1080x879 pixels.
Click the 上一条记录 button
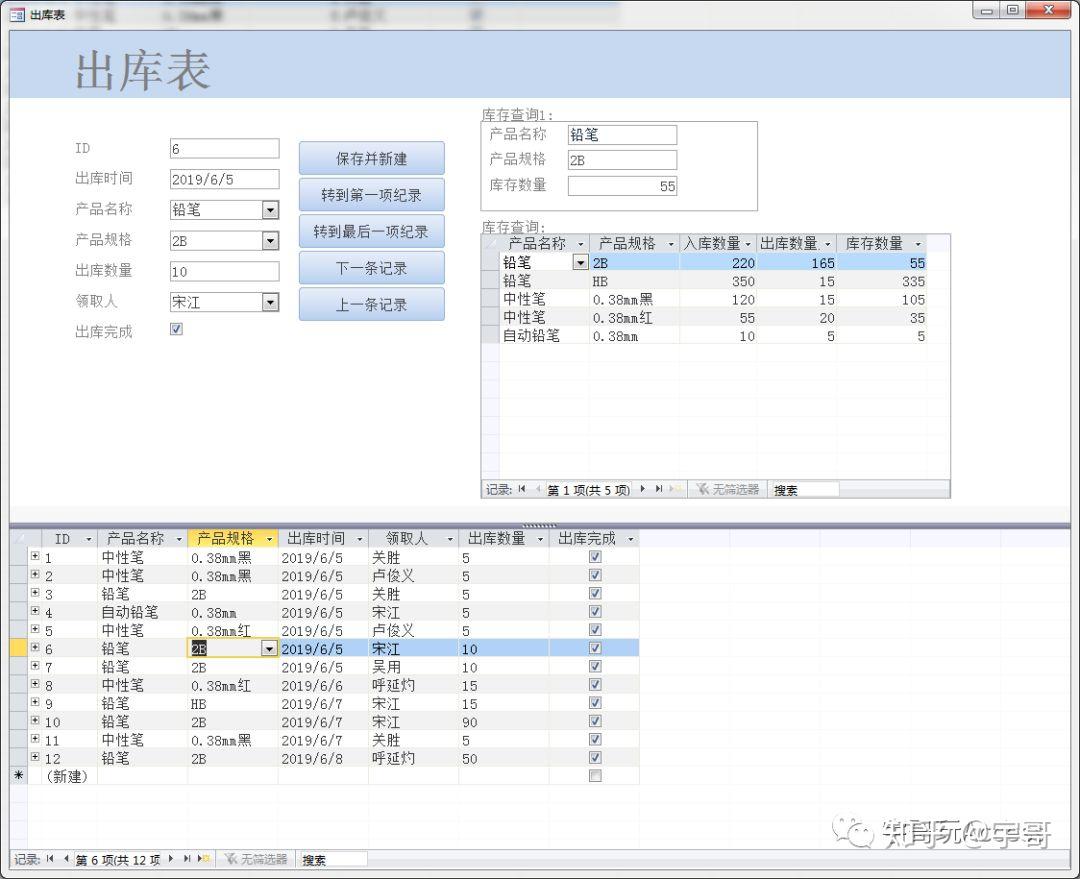[372, 304]
